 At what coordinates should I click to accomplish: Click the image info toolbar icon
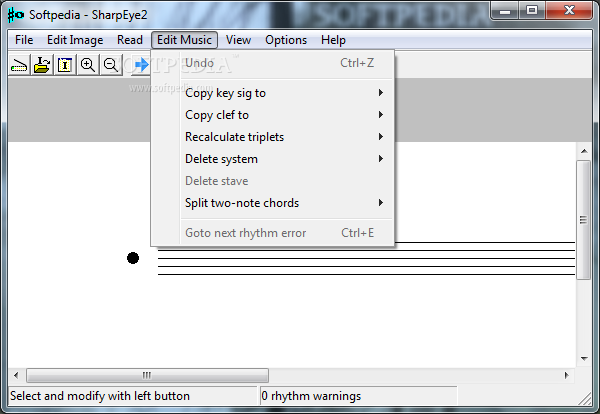point(65,65)
